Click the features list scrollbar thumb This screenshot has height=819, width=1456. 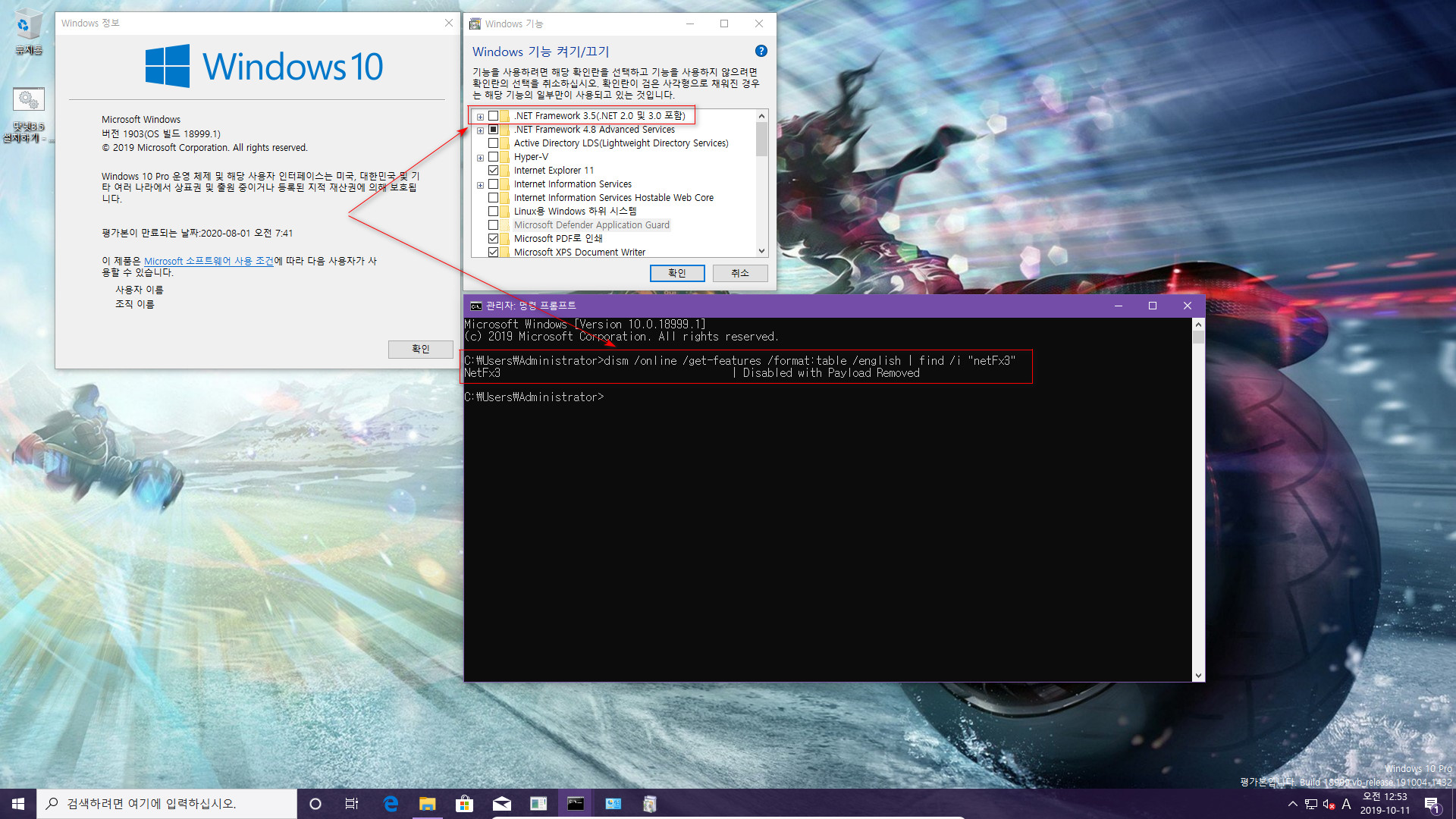pos(761,140)
